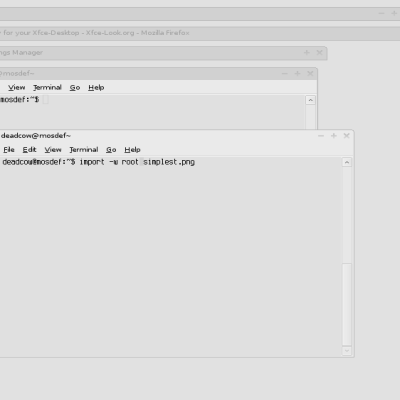Minimize the front deadcow@mosdef terminal
This screenshot has height=400, width=400.
point(321,136)
